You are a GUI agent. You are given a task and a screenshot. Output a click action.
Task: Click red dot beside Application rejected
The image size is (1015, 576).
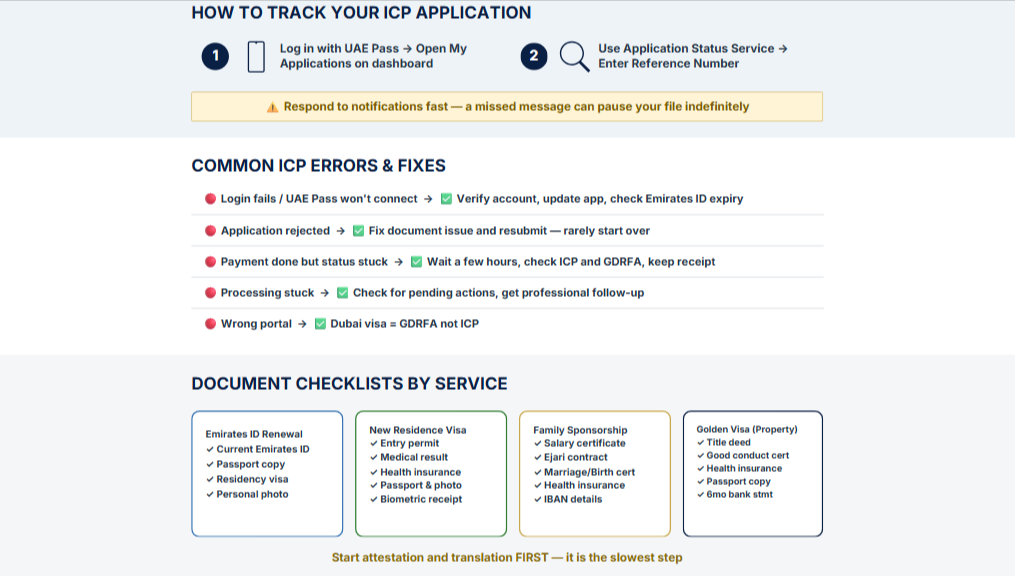click(x=210, y=230)
